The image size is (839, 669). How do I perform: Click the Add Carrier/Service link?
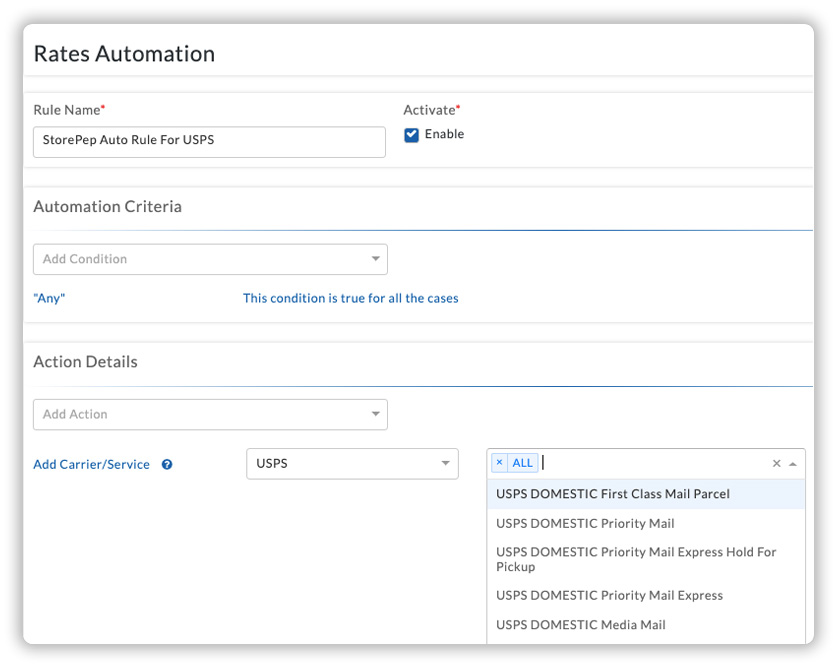(x=91, y=465)
